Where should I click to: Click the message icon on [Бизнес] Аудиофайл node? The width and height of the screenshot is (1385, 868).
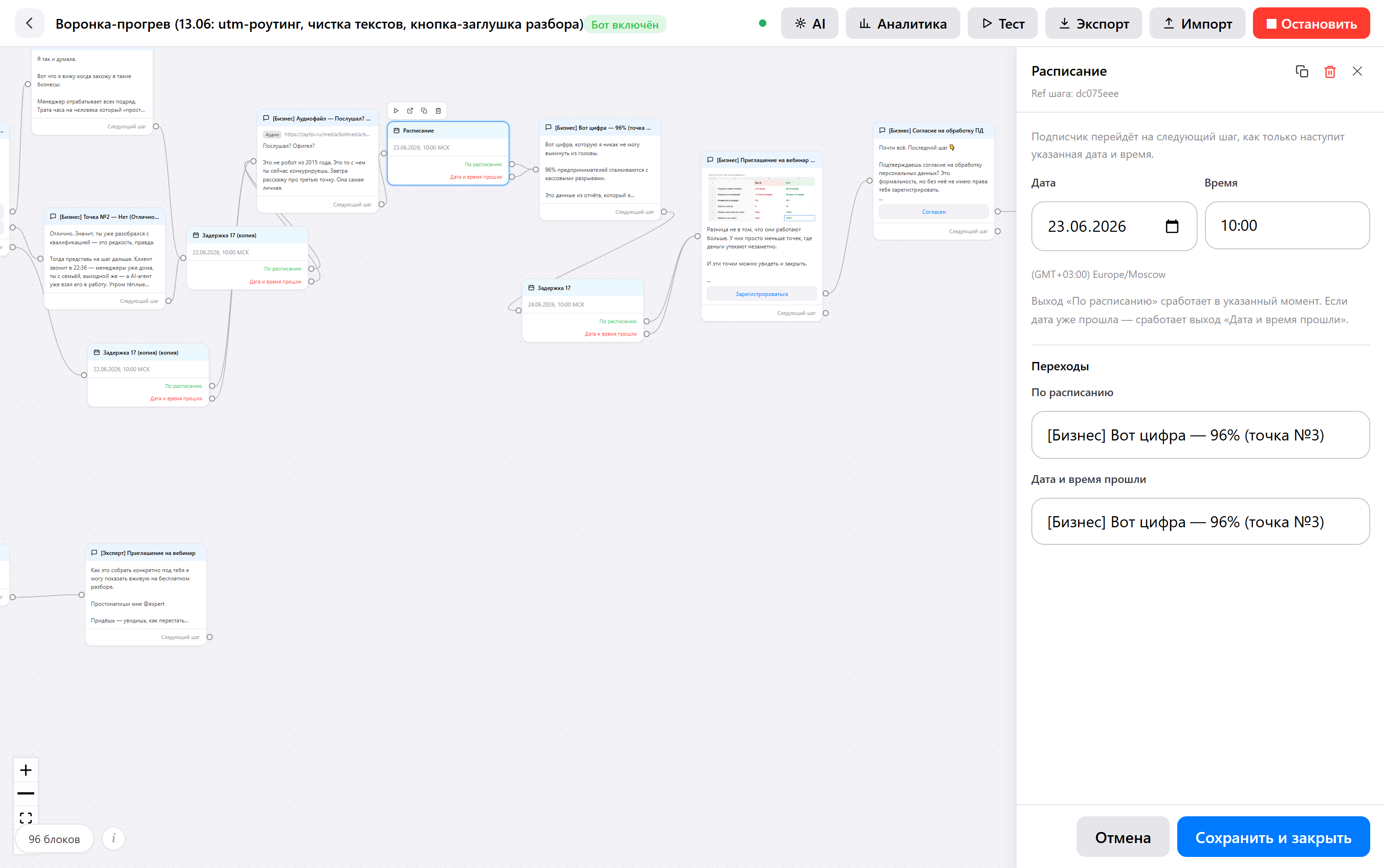click(x=266, y=118)
